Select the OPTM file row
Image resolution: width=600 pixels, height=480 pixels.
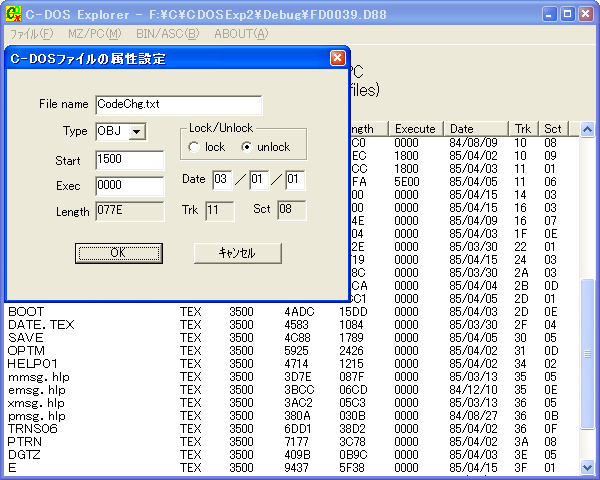292,351
